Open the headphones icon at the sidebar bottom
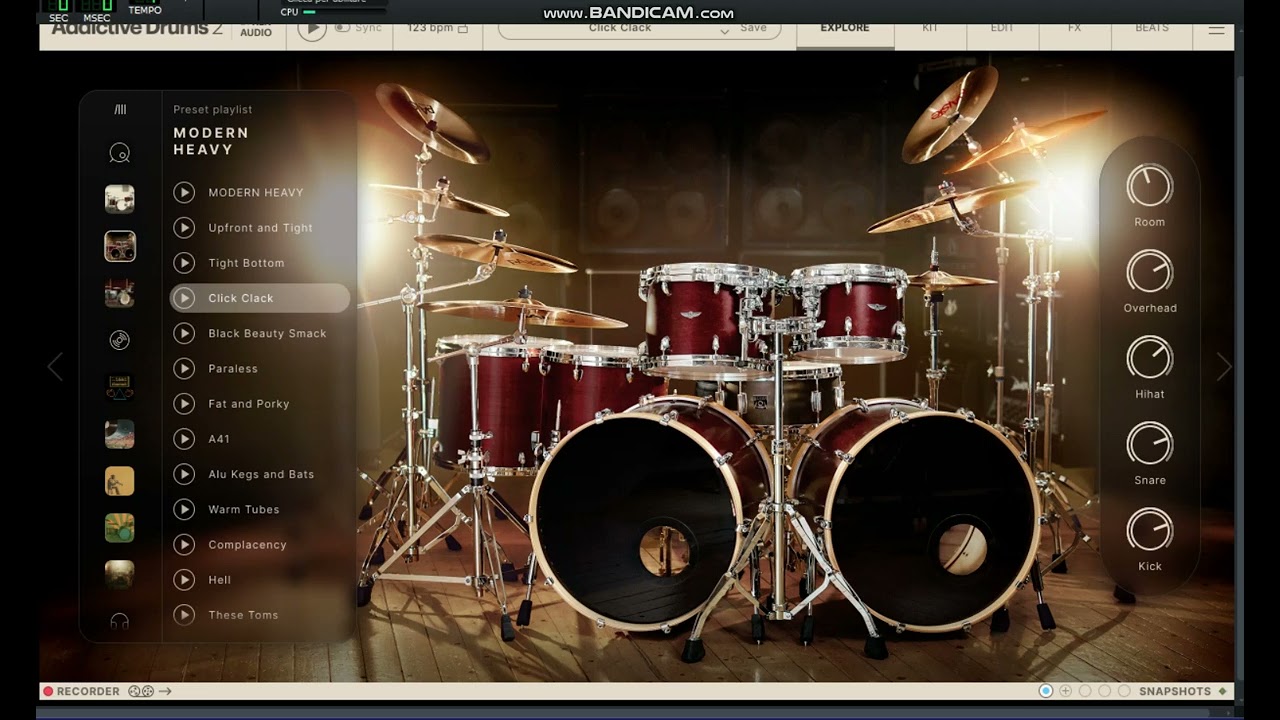The image size is (1280, 720). click(120, 621)
